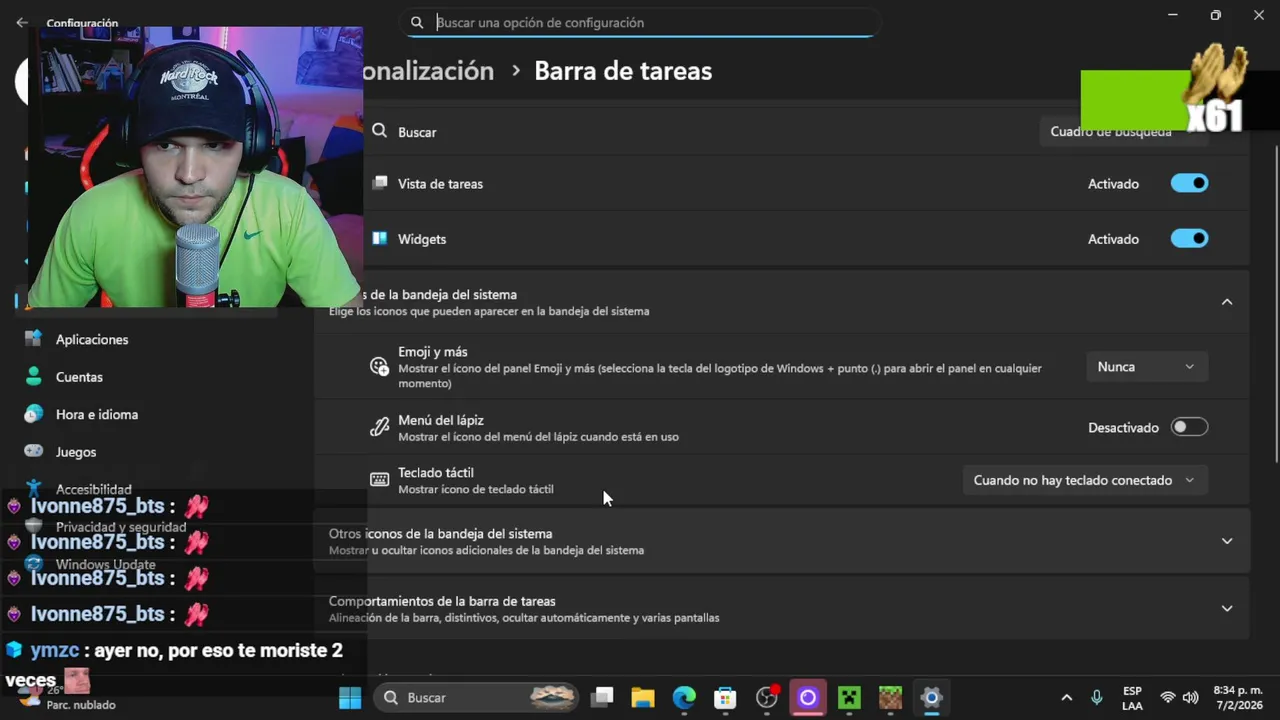Screen dimensions: 1280x720
Task: Open the Emoji y más Nunca dropdown
Action: (x=1146, y=367)
